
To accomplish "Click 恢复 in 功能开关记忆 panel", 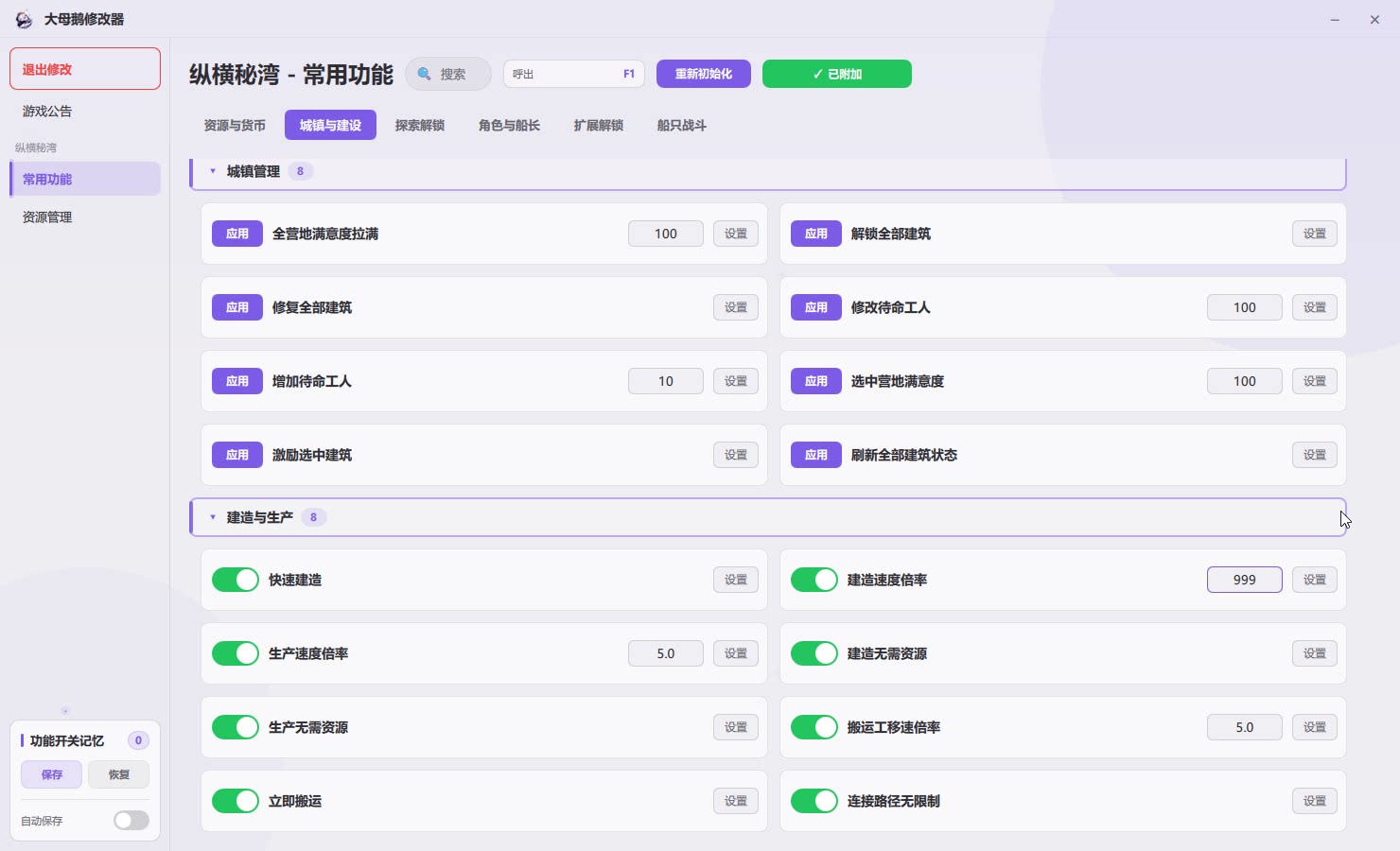I will [x=119, y=774].
